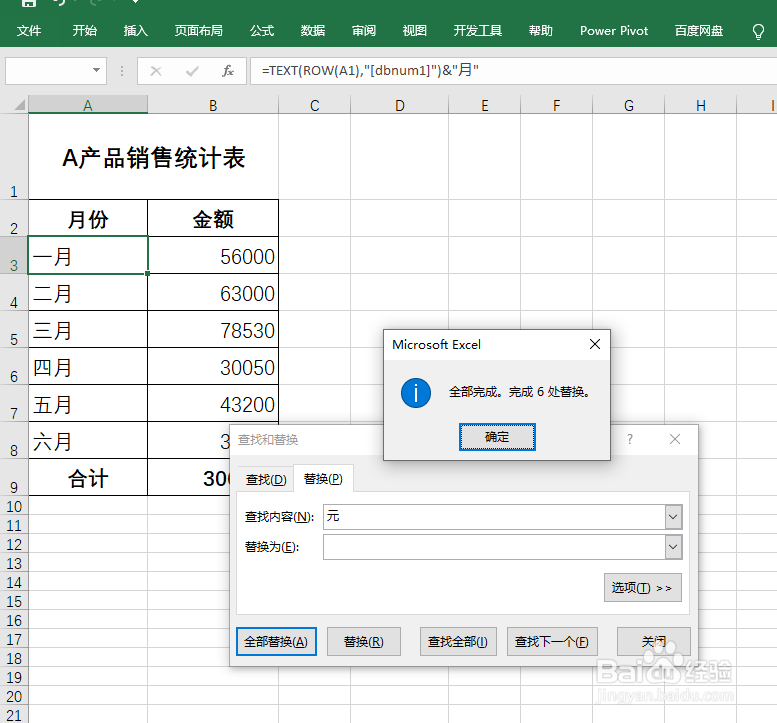777x723 pixels.
Task: Close the Microsoft Excel message box with X
Action: 595,344
